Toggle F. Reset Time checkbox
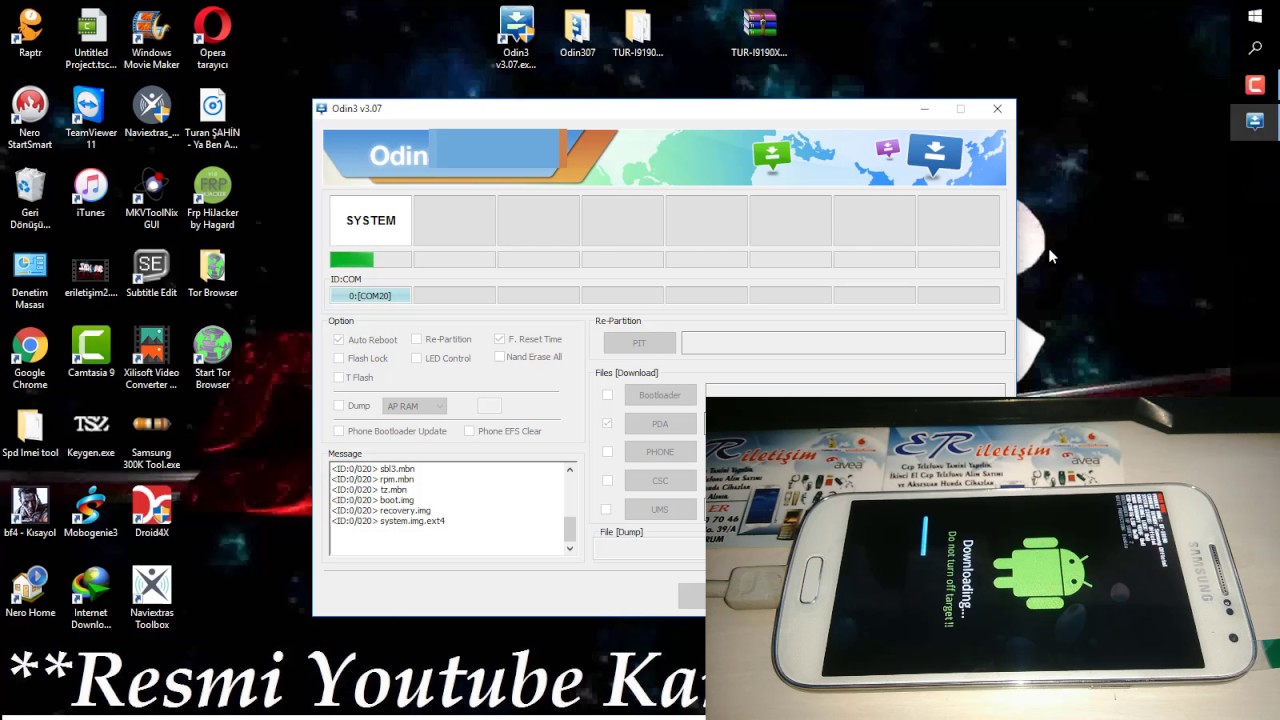The image size is (1280, 720). coord(499,339)
